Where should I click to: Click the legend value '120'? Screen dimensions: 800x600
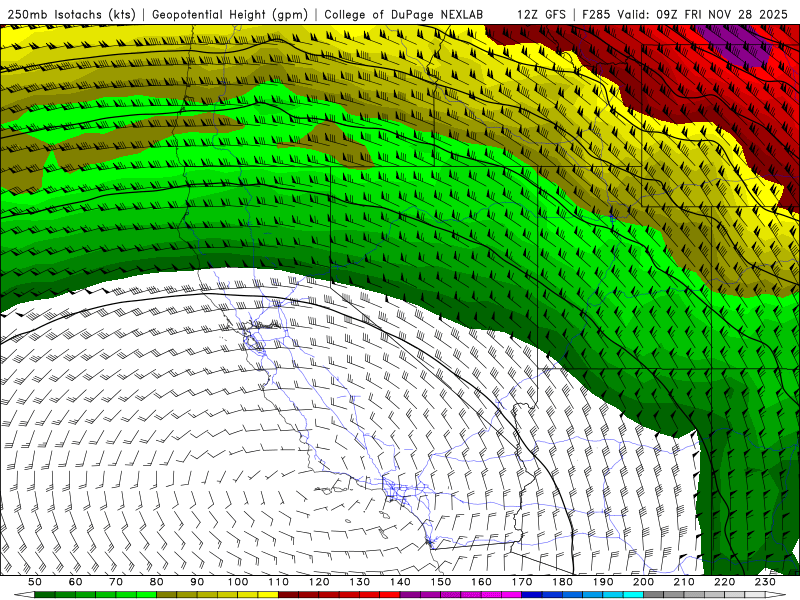point(319,582)
